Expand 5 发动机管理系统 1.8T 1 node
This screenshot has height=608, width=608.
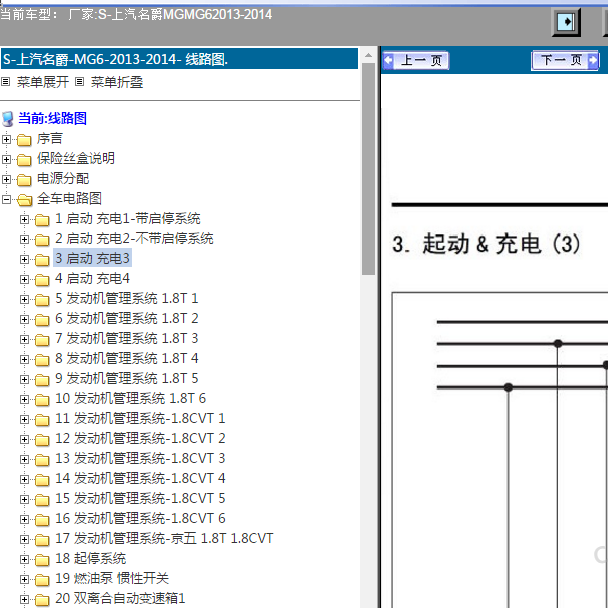24,299
